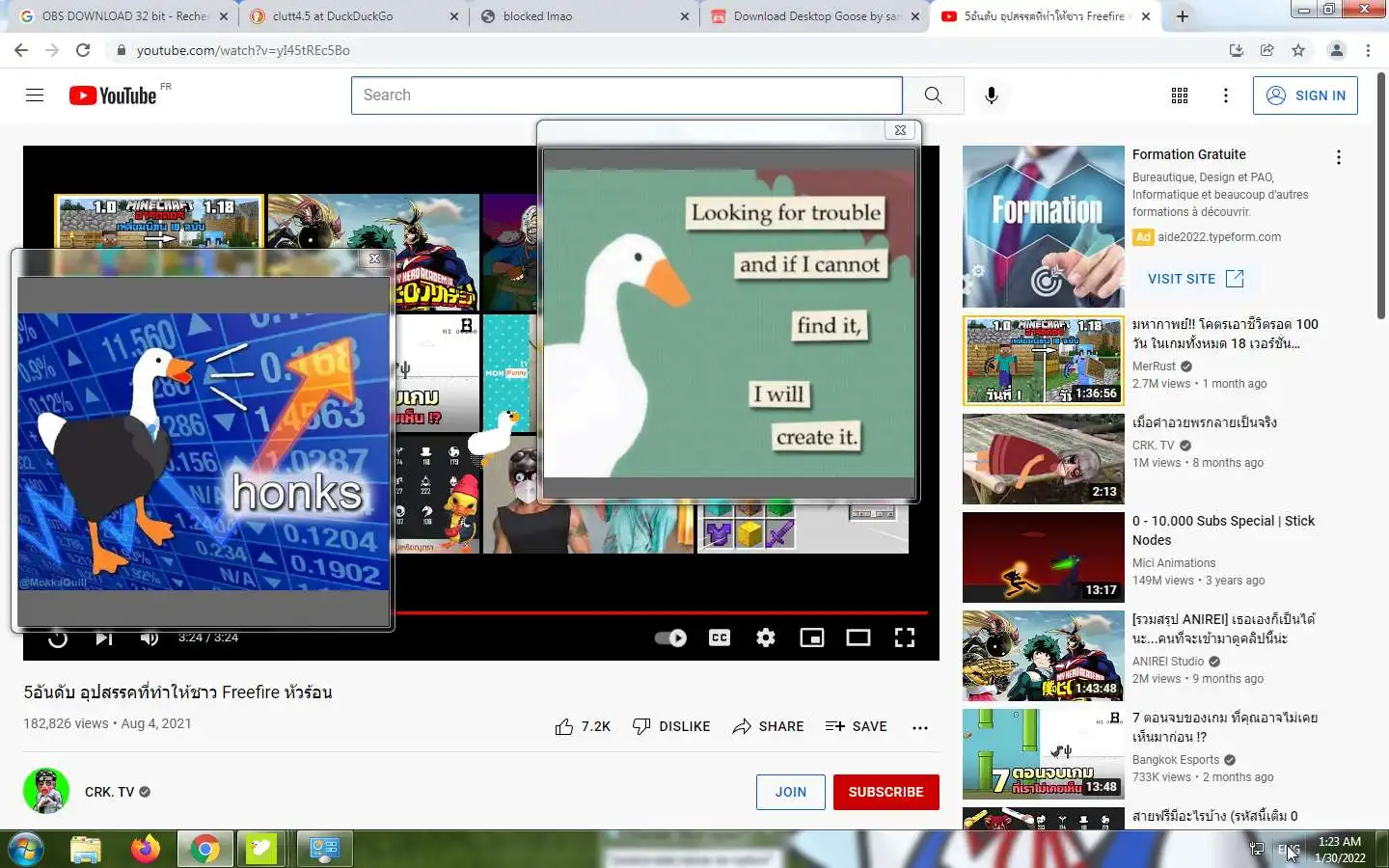Close the honks goose meme window
This screenshot has width=1389, height=868.
(x=374, y=258)
